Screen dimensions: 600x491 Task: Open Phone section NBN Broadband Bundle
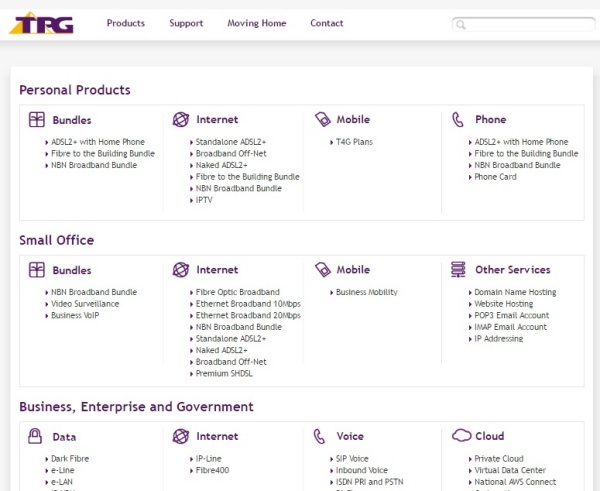517,165
